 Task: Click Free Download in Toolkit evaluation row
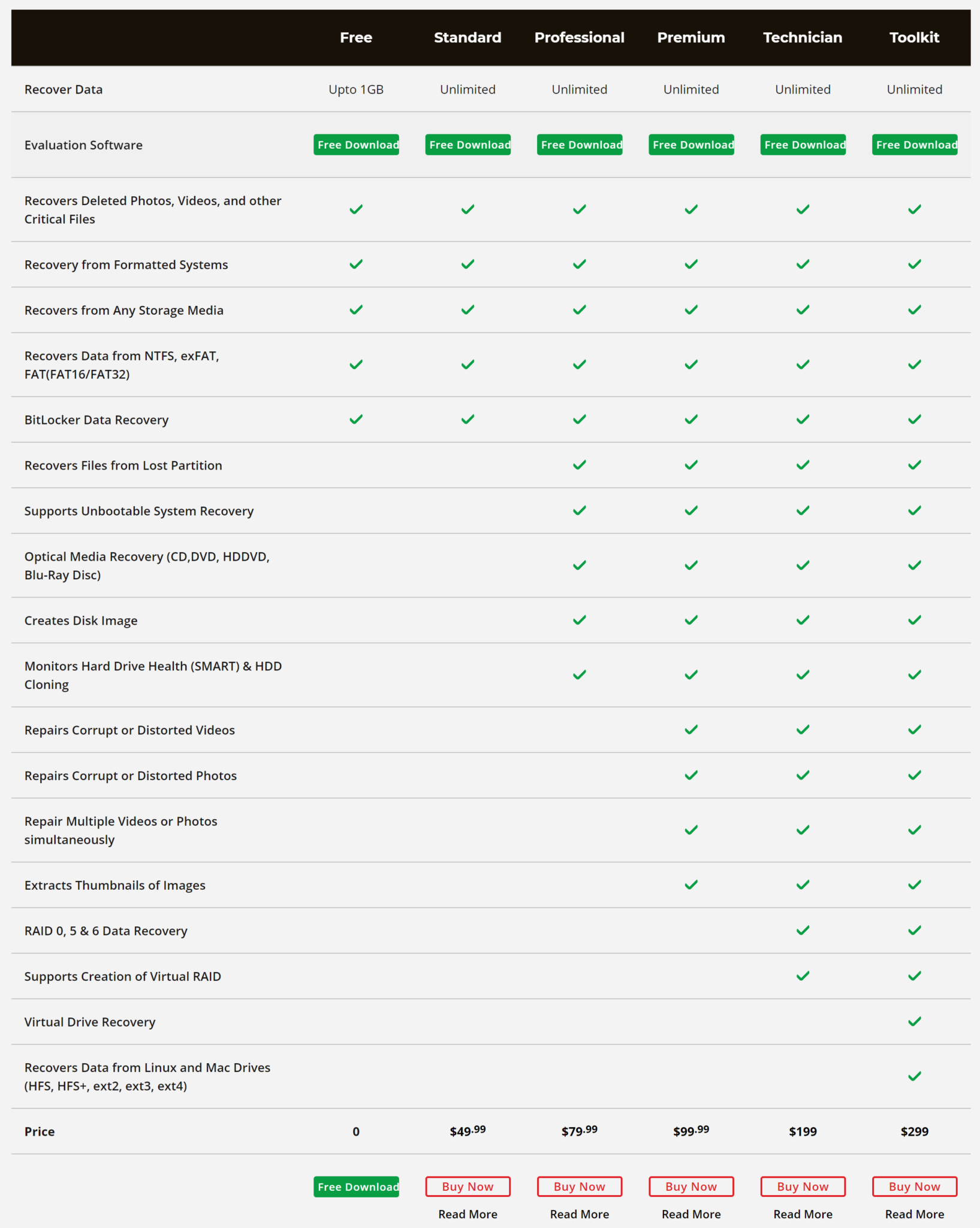(x=915, y=145)
